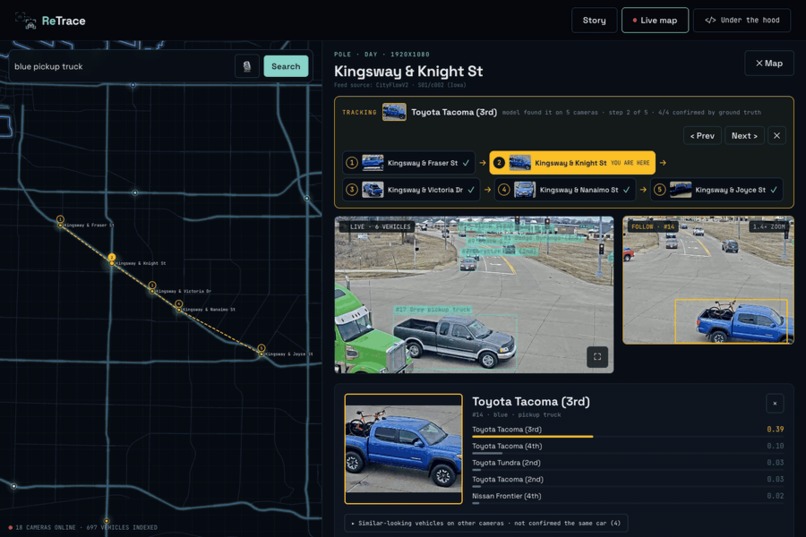This screenshot has height=537, width=806.
Task: Select step 3 Kingsway & Victoria Dr
Action: [411, 190]
